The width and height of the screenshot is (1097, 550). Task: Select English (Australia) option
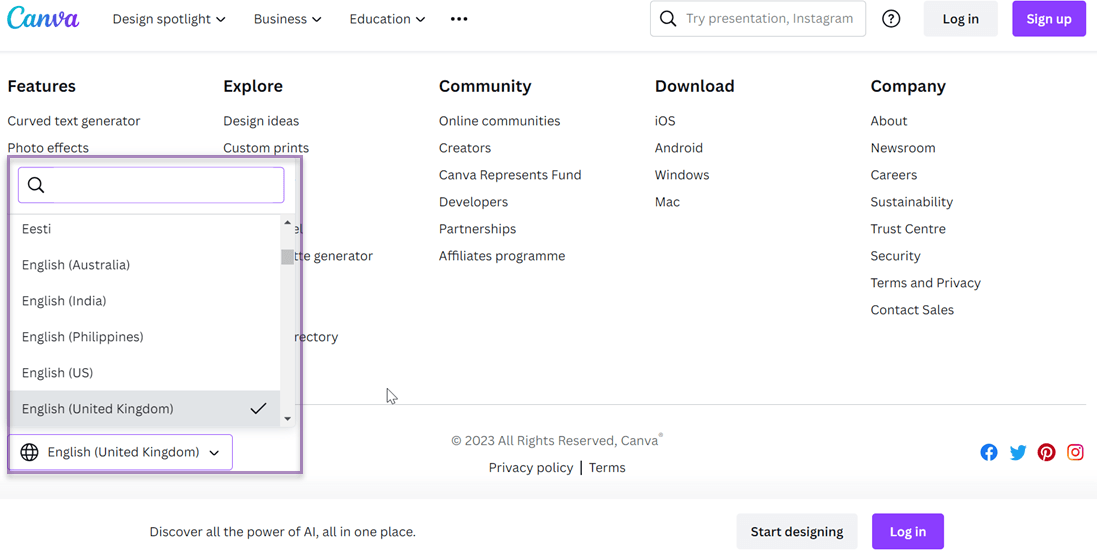click(145, 265)
